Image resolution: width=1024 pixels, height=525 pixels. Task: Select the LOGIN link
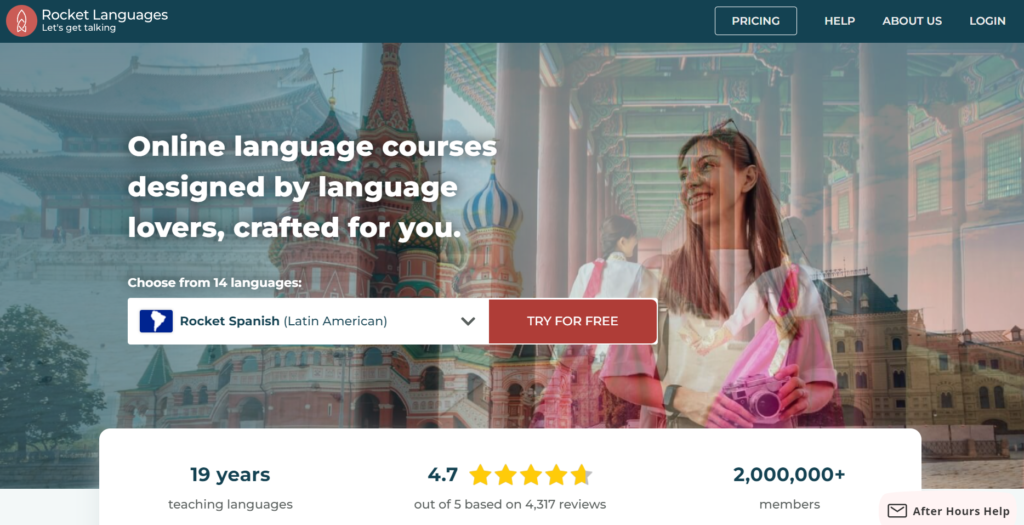tap(987, 21)
